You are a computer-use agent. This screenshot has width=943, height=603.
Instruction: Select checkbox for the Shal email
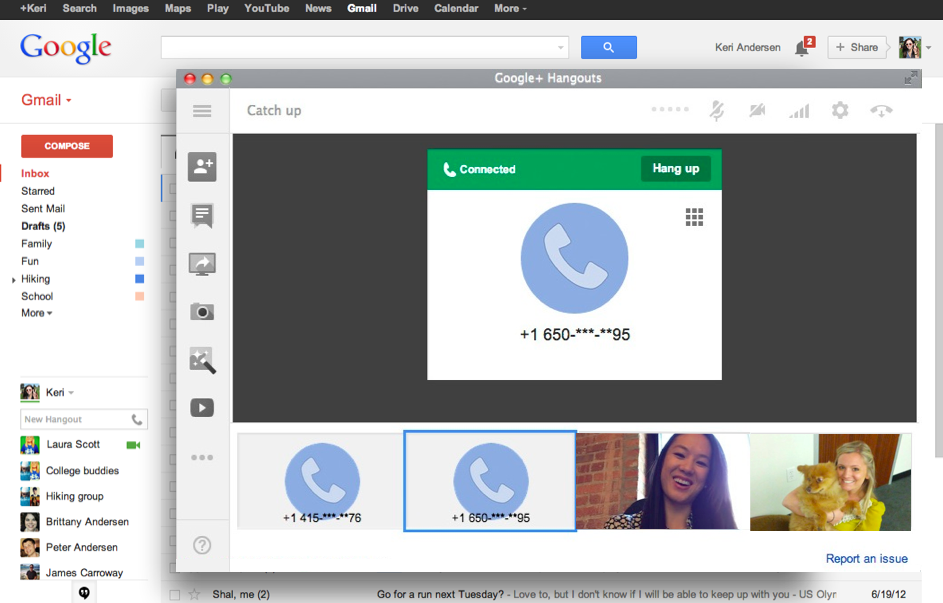click(175, 595)
